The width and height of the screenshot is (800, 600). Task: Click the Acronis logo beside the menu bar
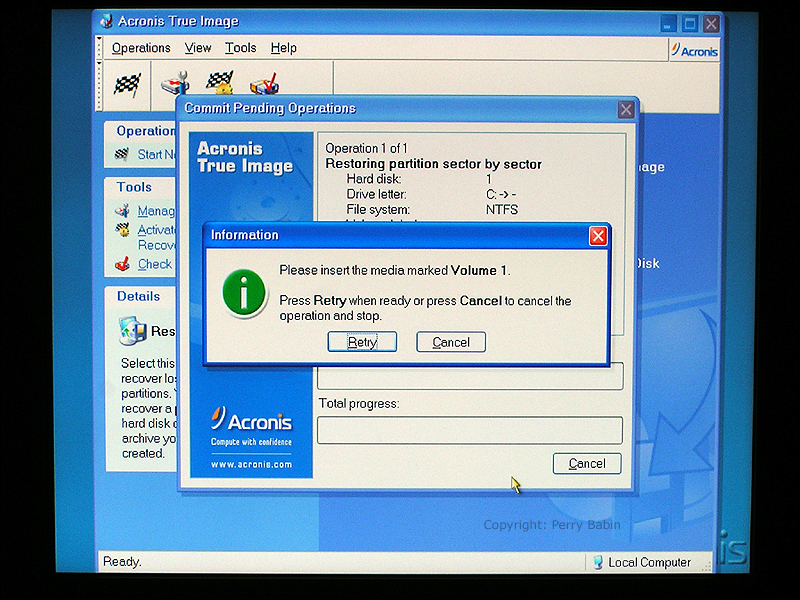pyautogui.click(x=694, y=51)
